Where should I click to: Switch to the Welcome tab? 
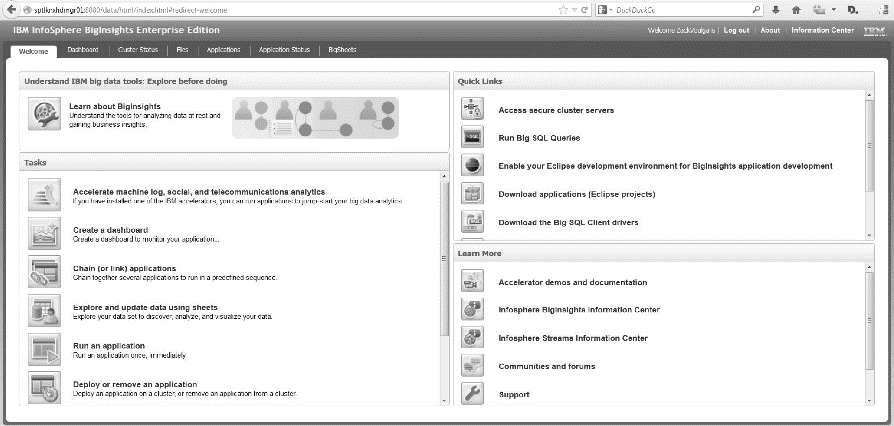(x=34, y=51)
